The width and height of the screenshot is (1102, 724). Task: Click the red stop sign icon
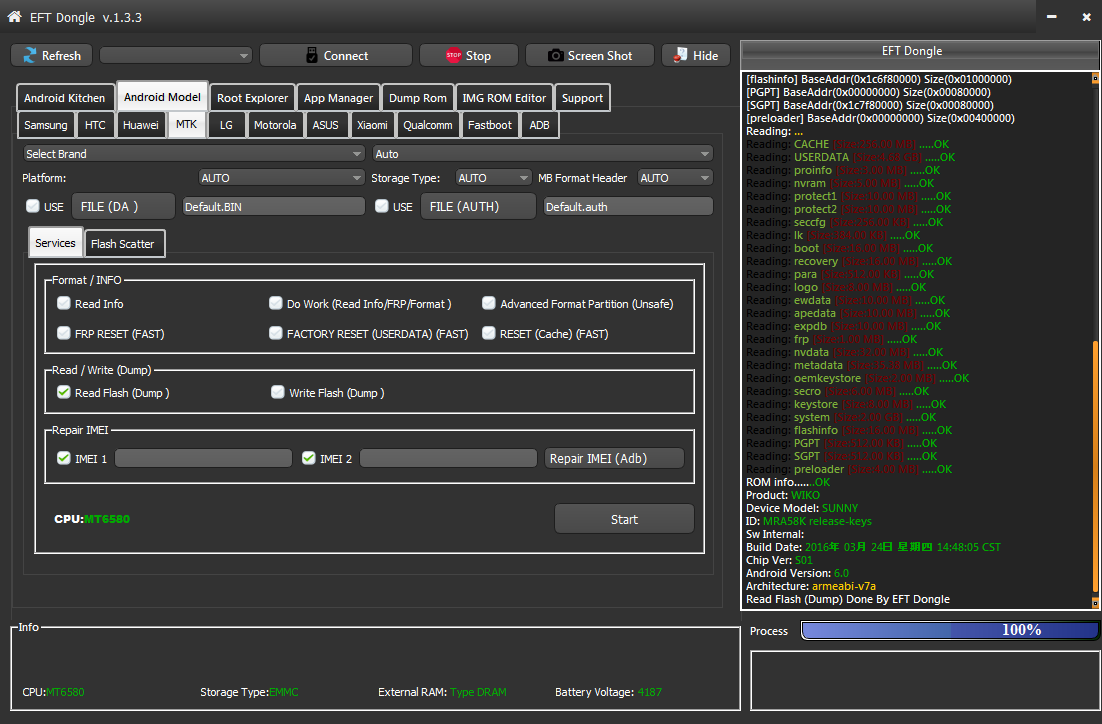coord(453,55)
